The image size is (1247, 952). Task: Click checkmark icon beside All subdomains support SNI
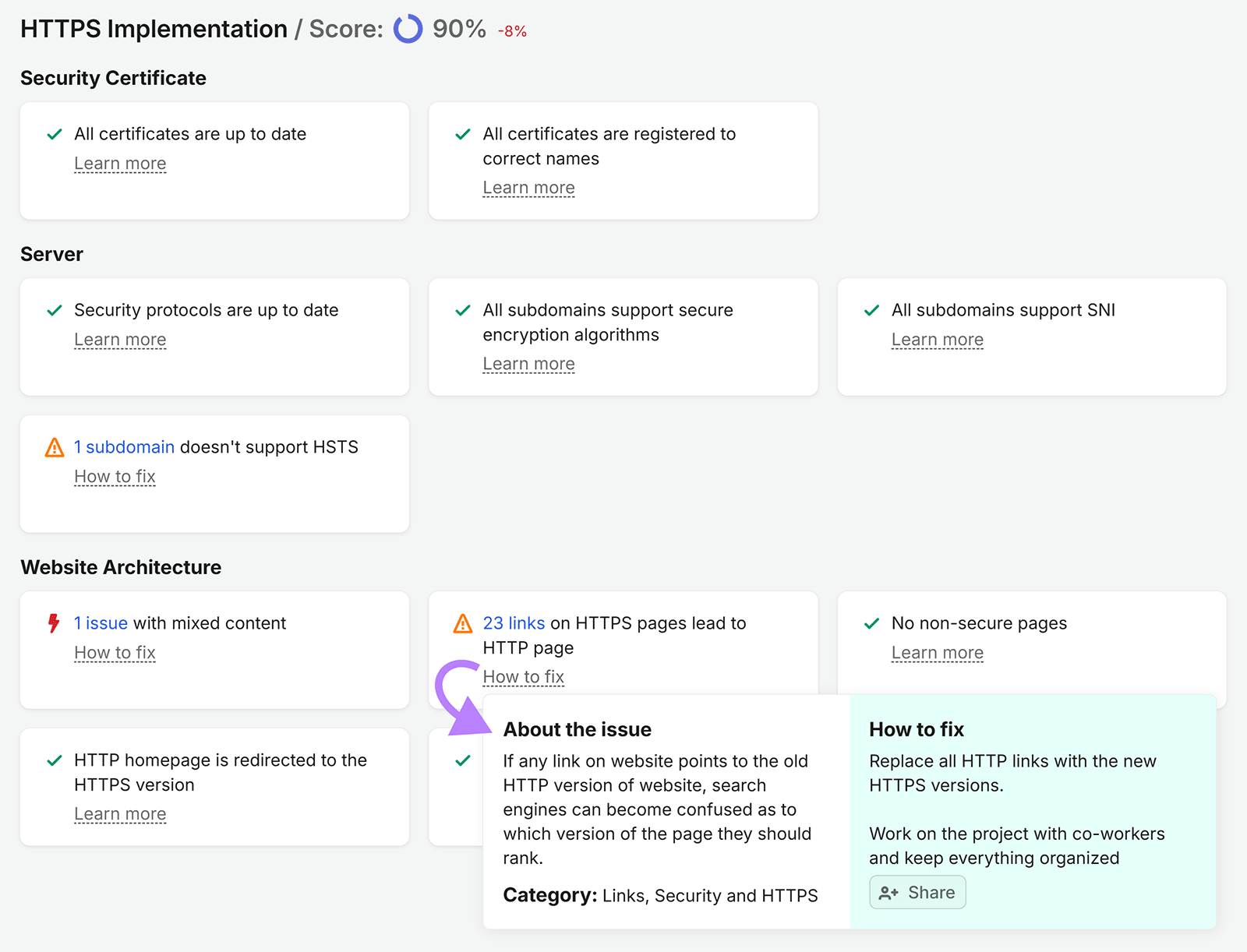pos(872,311)
